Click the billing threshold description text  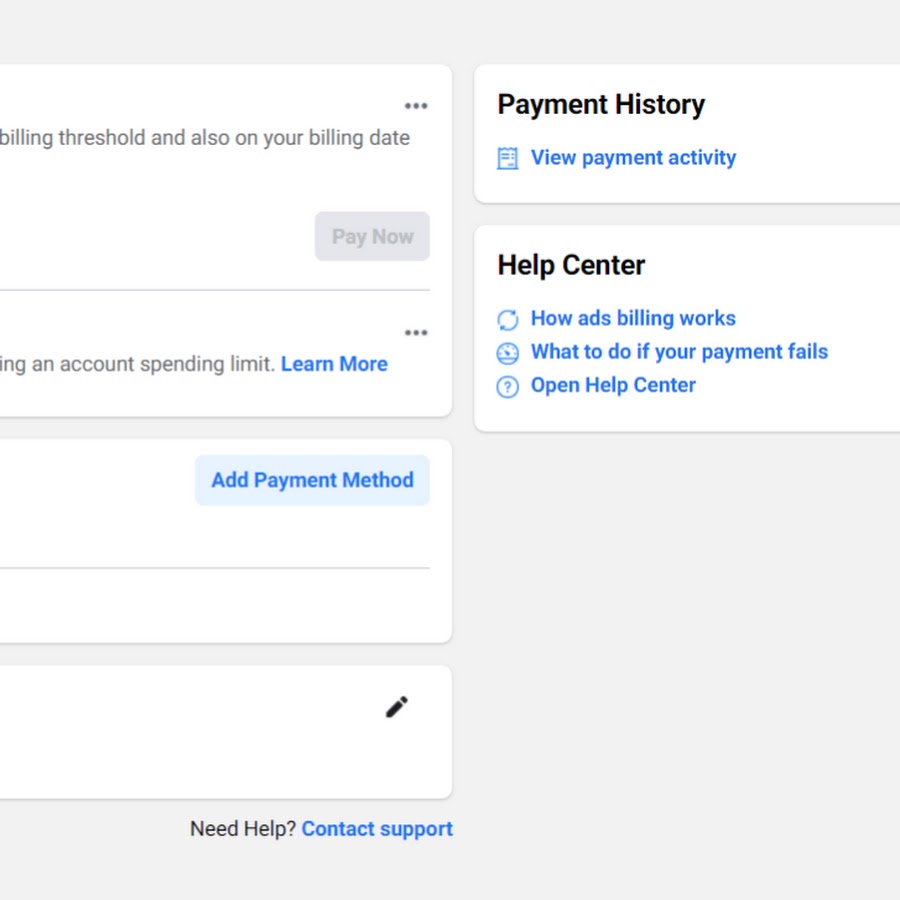coord(205,138)
